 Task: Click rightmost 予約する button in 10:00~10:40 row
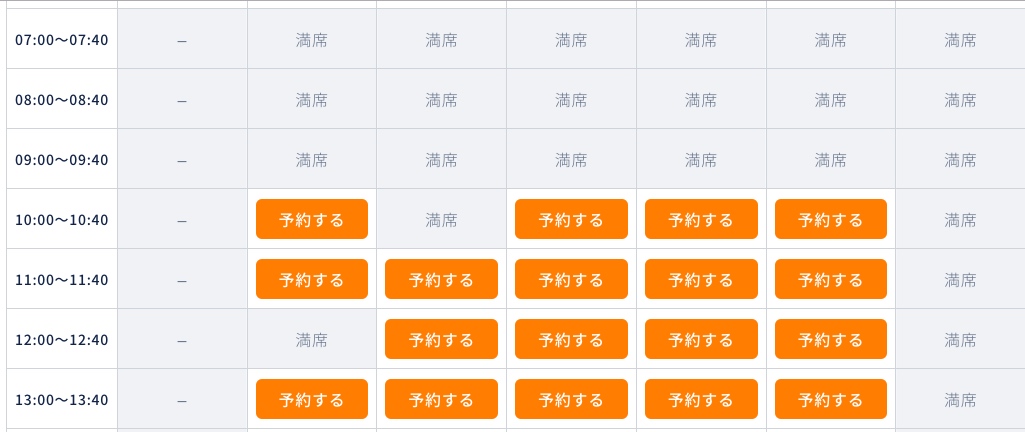pos(831,219)
